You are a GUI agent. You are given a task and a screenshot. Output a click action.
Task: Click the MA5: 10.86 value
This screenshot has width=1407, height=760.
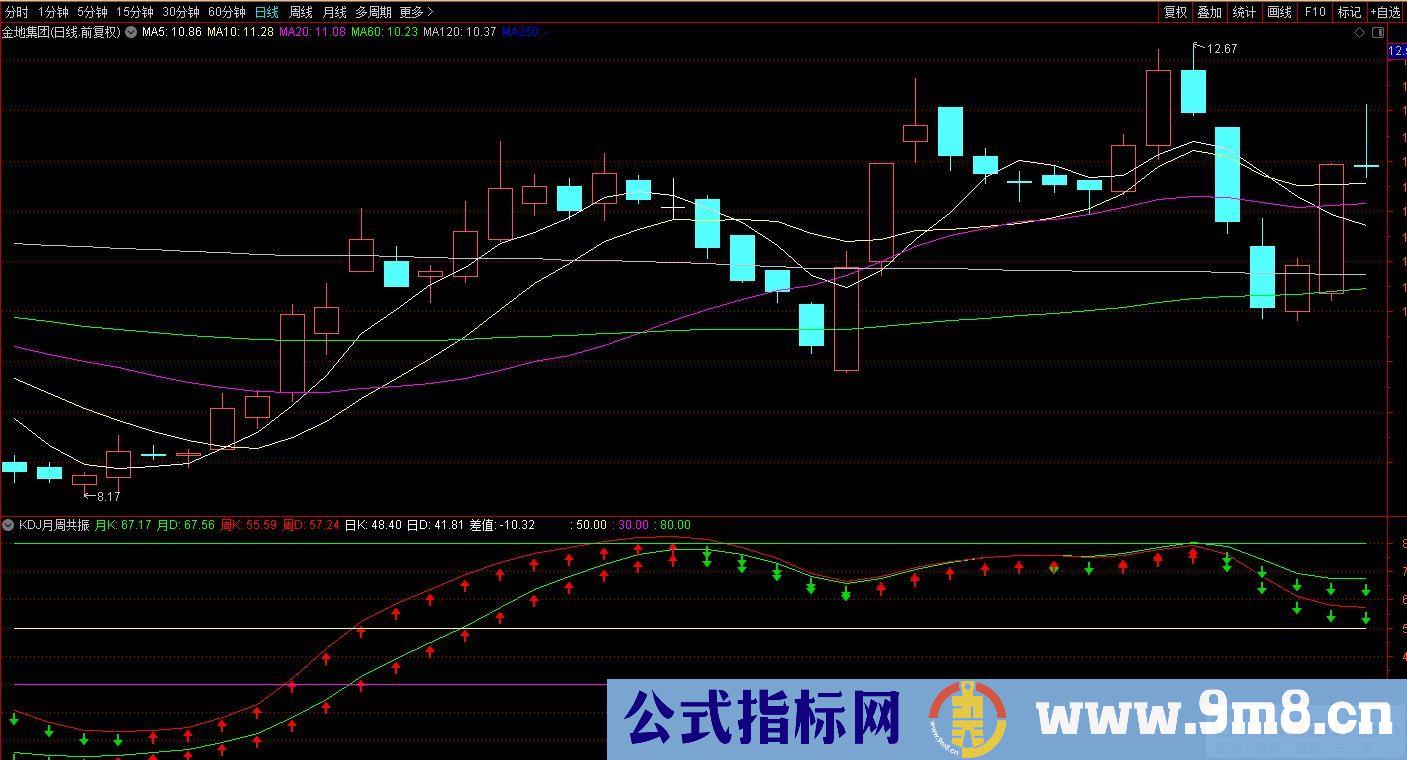click(172, 32)
